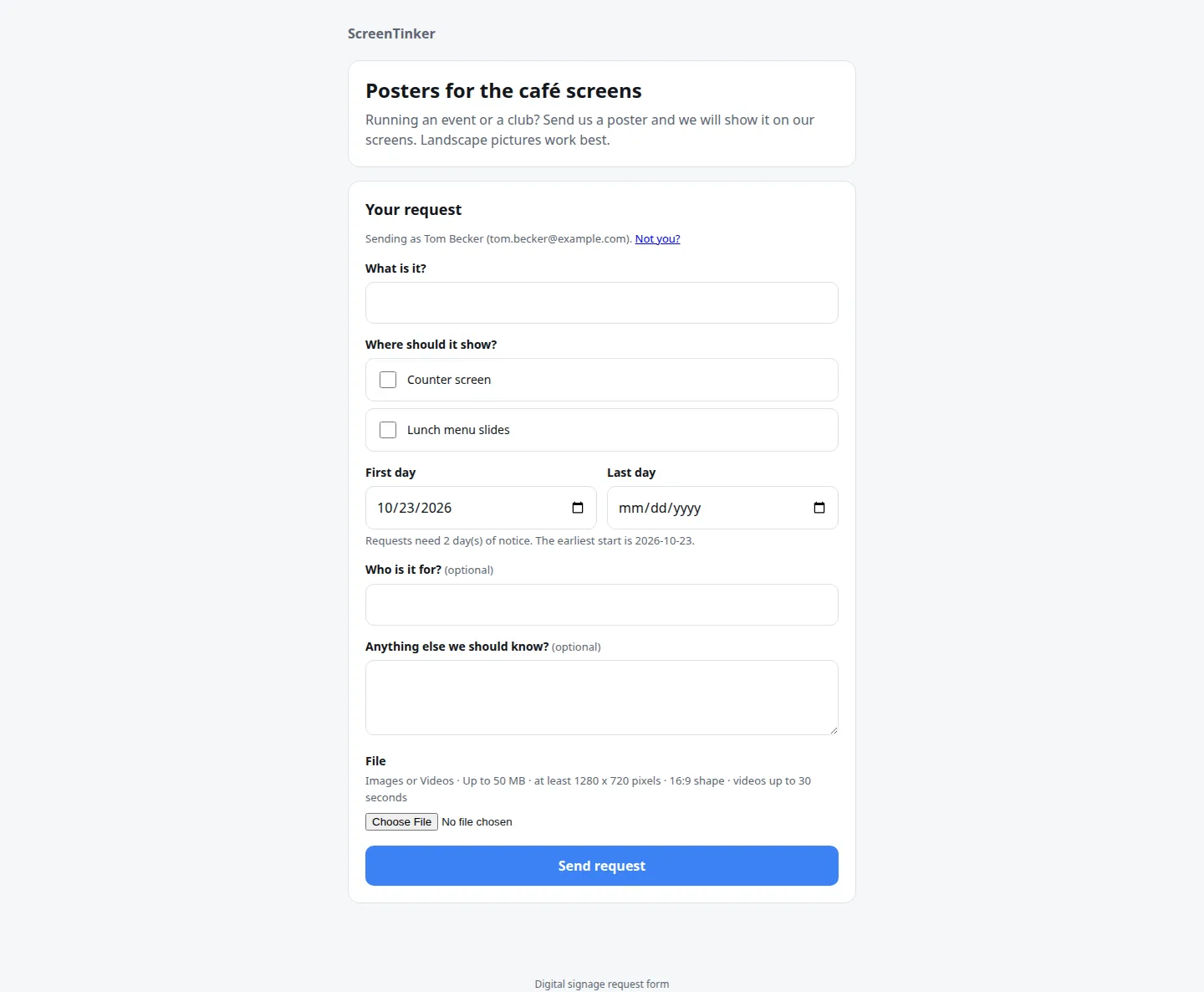Open the First day calendar picker icon
The image size is (1204, 992).
(578, 508)
